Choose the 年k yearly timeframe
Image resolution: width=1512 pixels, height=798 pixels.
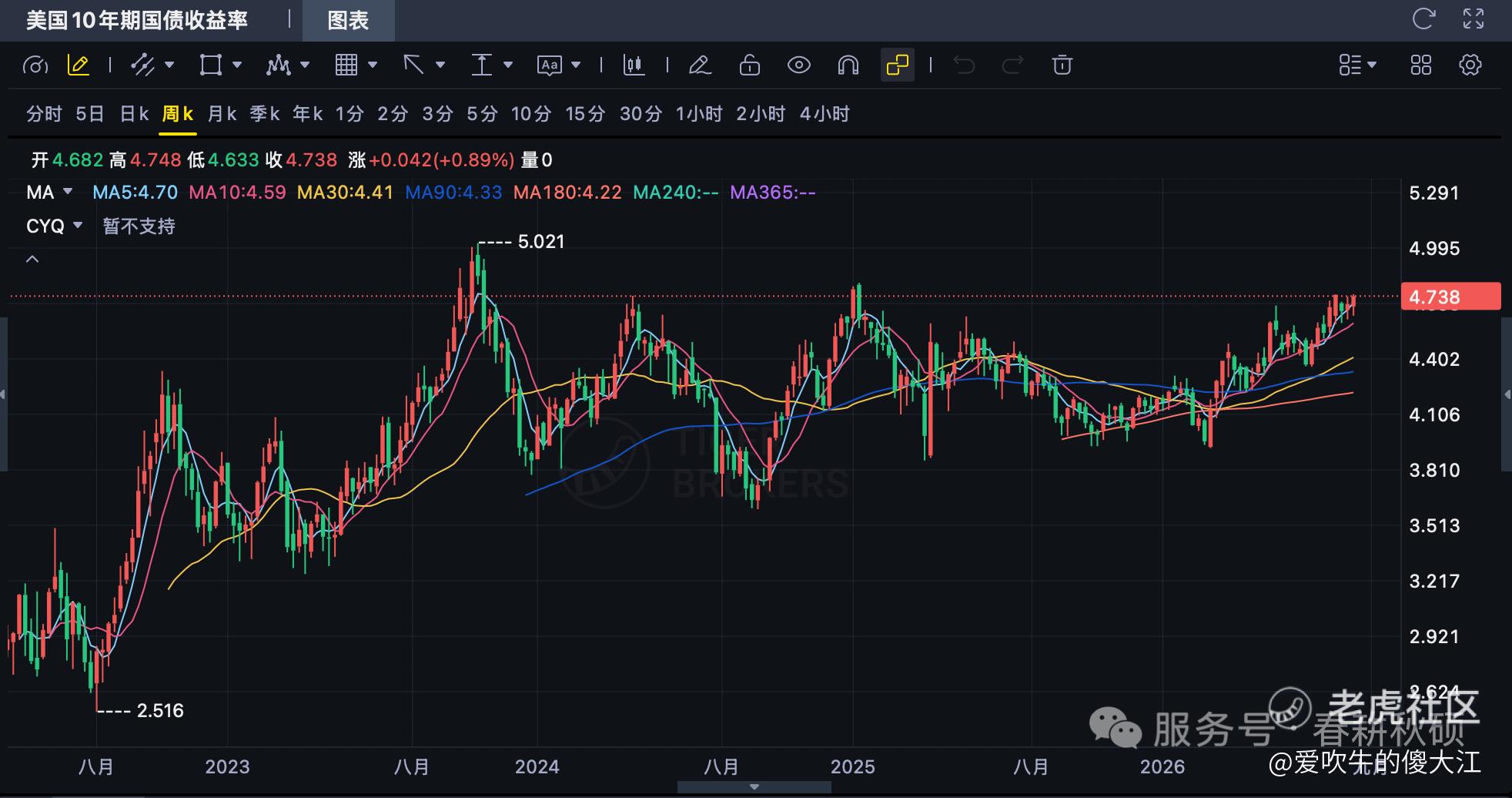308,114
